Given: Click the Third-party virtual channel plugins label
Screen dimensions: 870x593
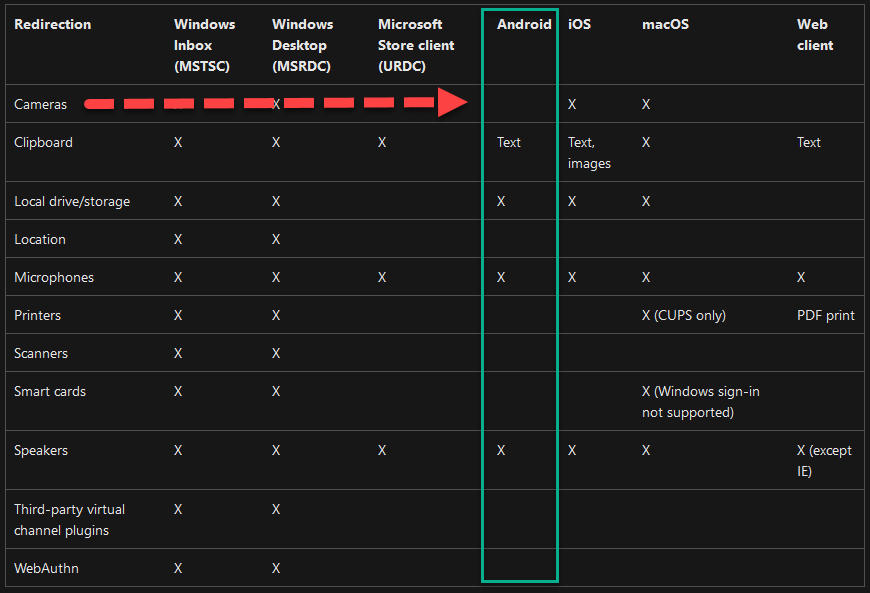Looking at the screenshot, I should tap(69, 520).
